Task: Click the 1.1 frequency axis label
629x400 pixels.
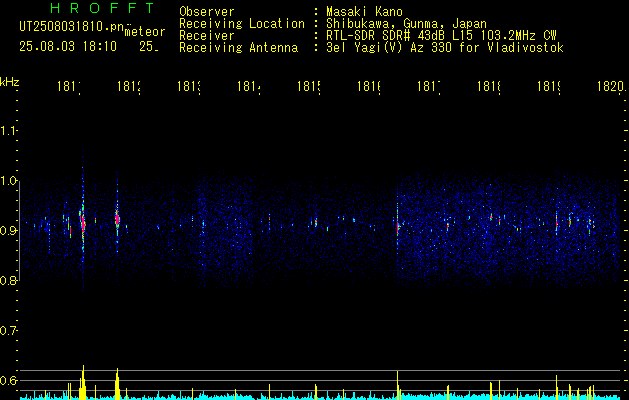Action: (x=9, y=130)
